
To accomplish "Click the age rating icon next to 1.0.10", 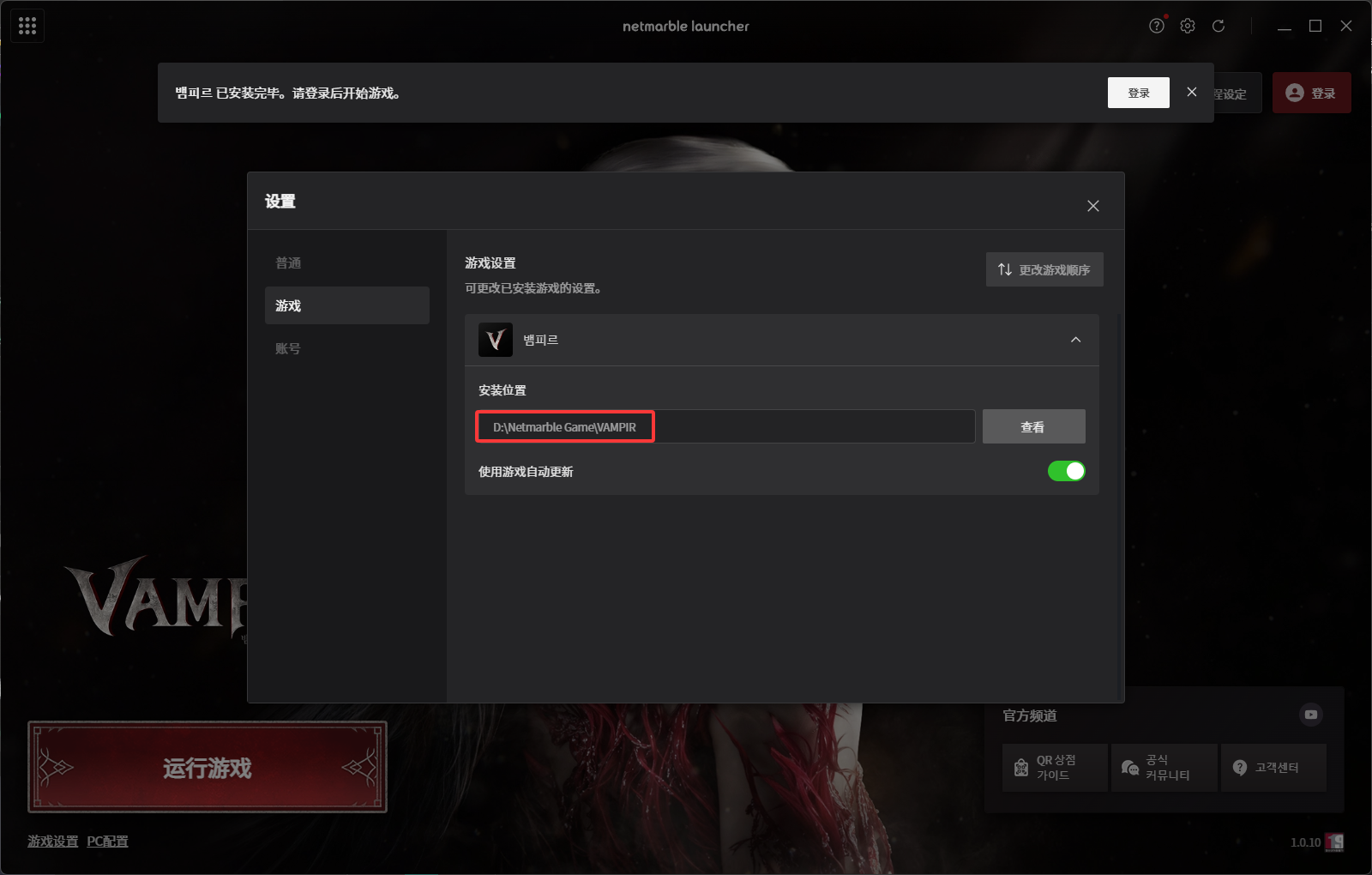I will (x=1334, y=842).
